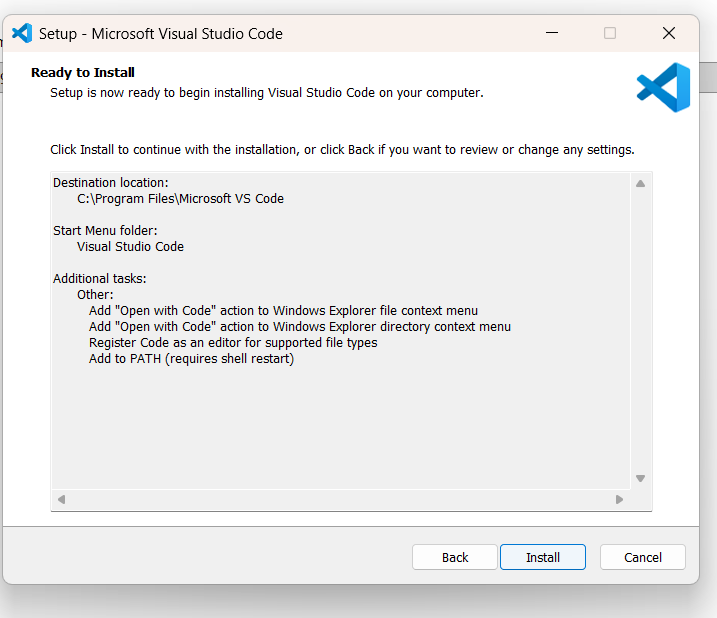Click the 'Destination location:' label

(111, 183)
